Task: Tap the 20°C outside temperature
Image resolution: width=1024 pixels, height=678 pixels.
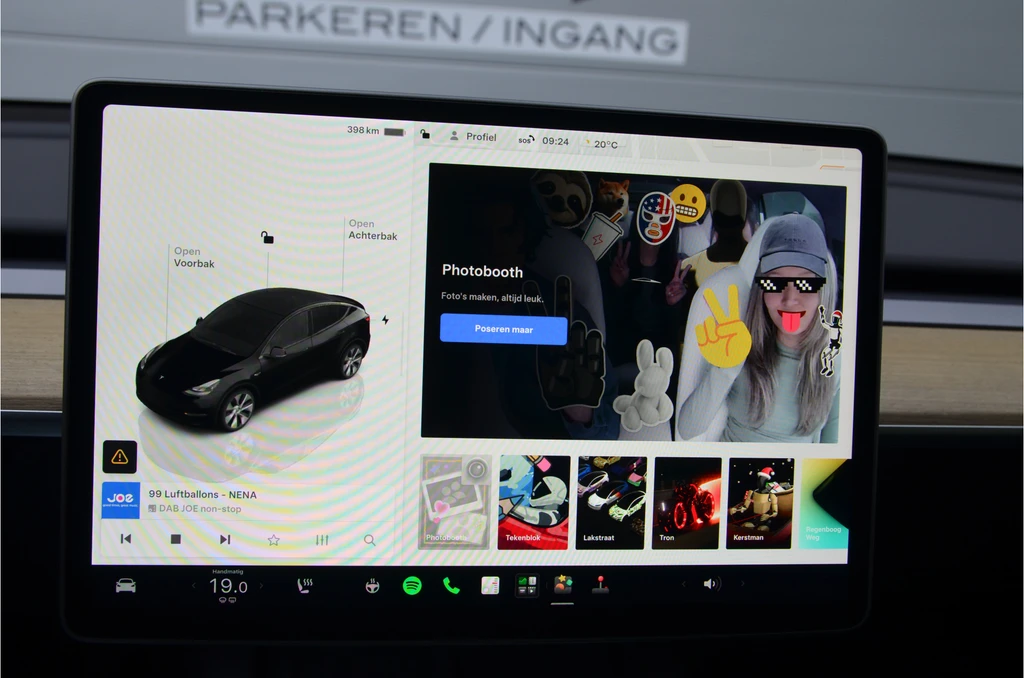Action: point(605,144)
